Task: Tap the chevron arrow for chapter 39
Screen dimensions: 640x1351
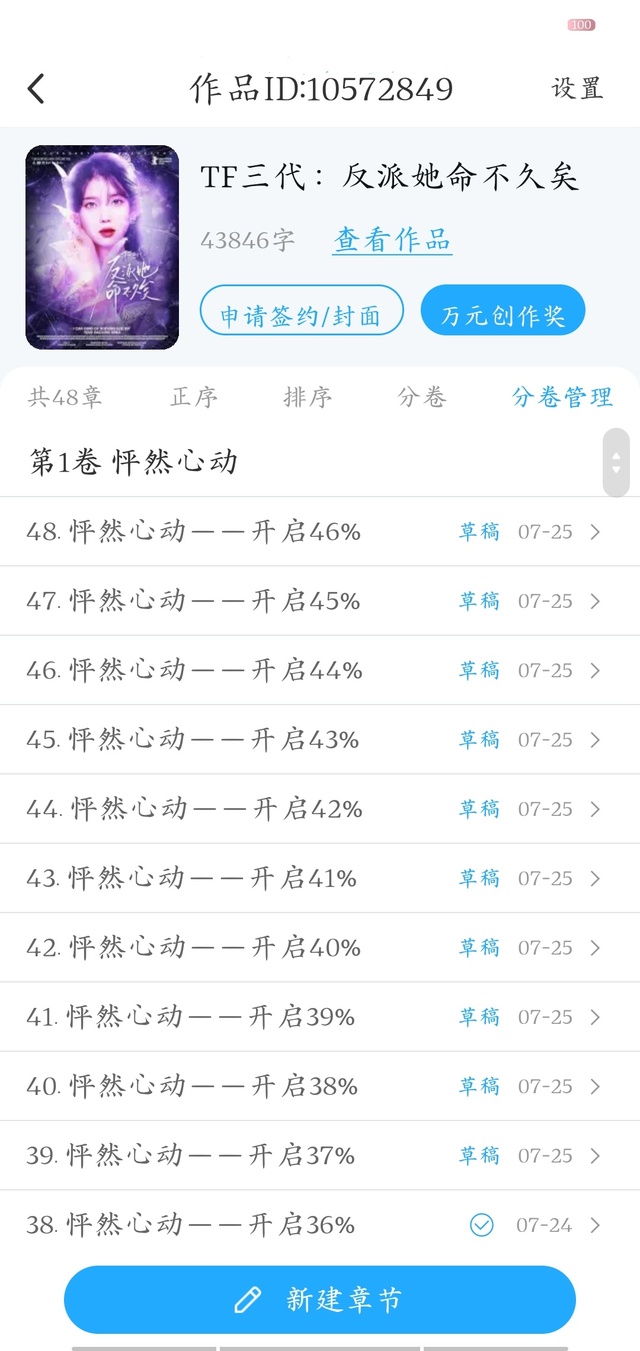Action: point(596,1156)
